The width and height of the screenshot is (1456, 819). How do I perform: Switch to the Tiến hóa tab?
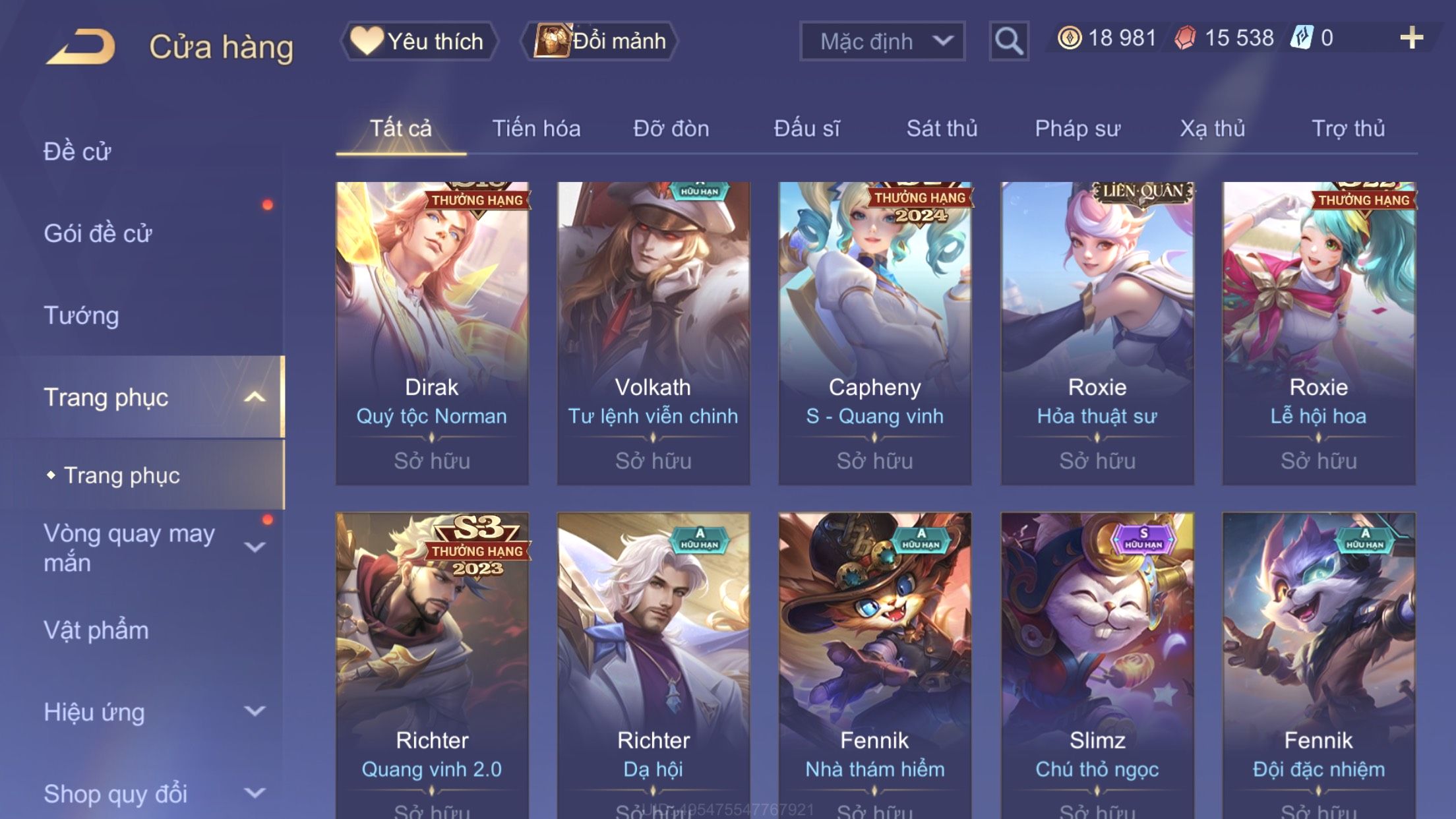click(536, 129)
